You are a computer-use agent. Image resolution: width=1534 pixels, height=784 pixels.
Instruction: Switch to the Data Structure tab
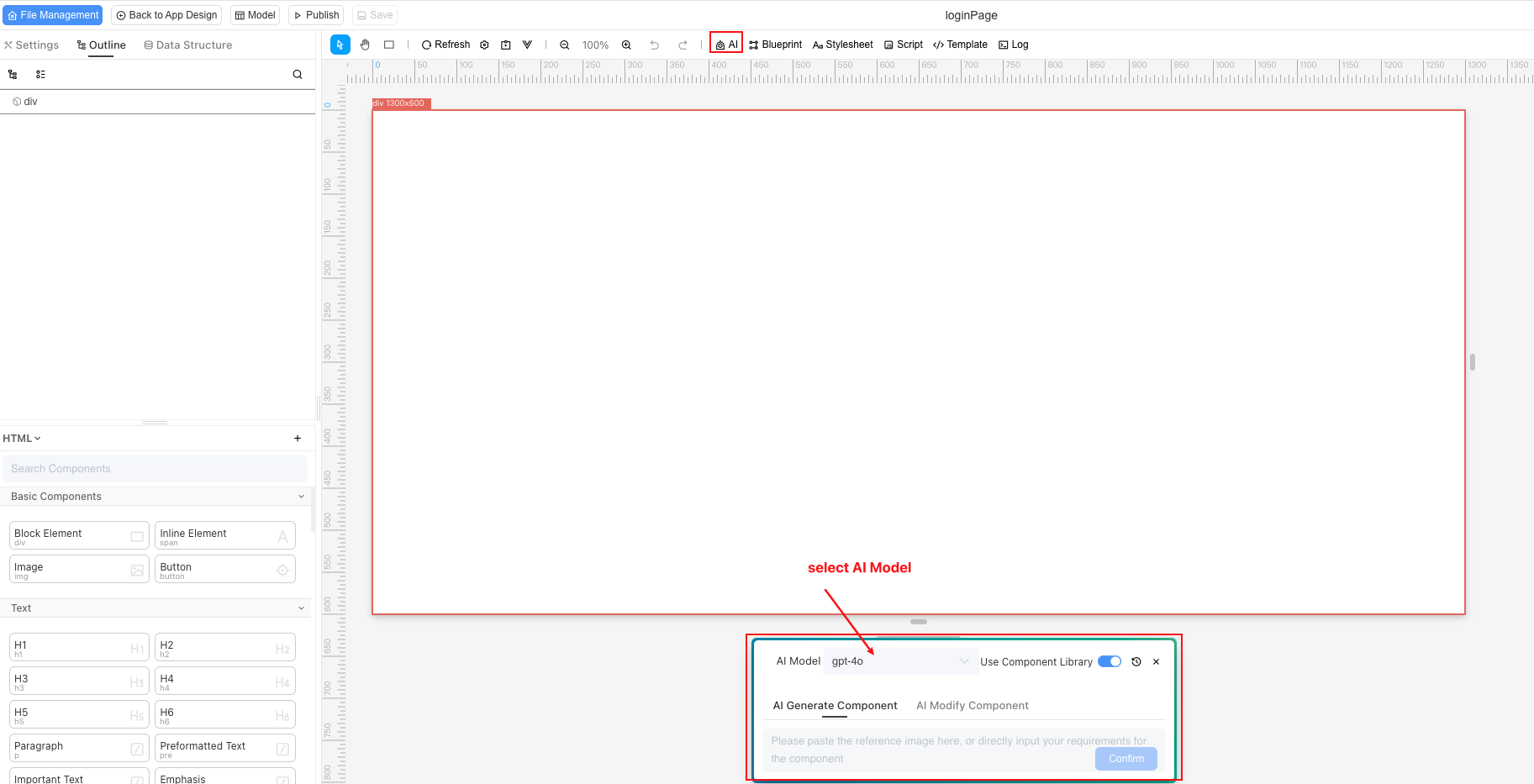click(x=187, y=45)
